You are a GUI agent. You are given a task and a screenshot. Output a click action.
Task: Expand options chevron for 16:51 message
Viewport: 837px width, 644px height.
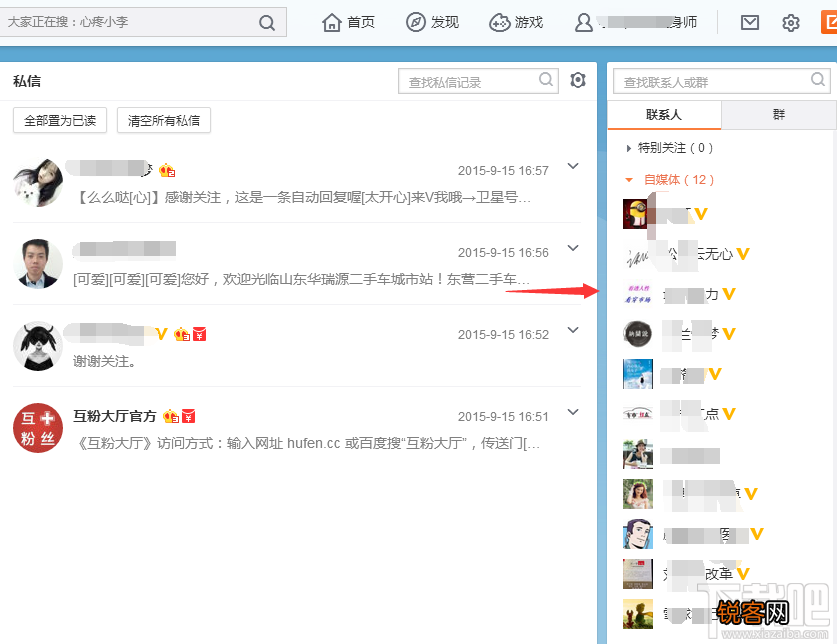[x=573, y=412]
